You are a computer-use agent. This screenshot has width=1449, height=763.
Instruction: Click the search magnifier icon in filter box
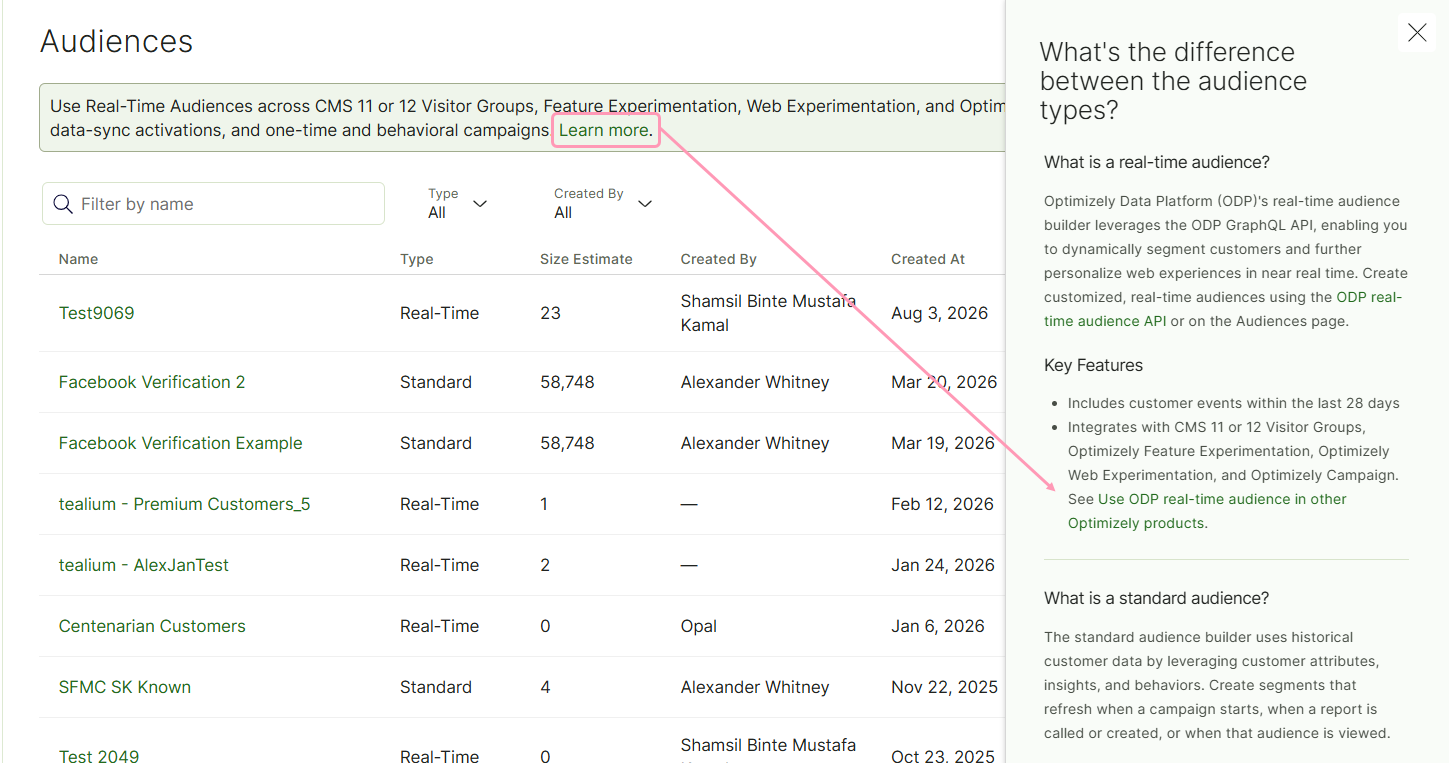click(x=63, y=204)
